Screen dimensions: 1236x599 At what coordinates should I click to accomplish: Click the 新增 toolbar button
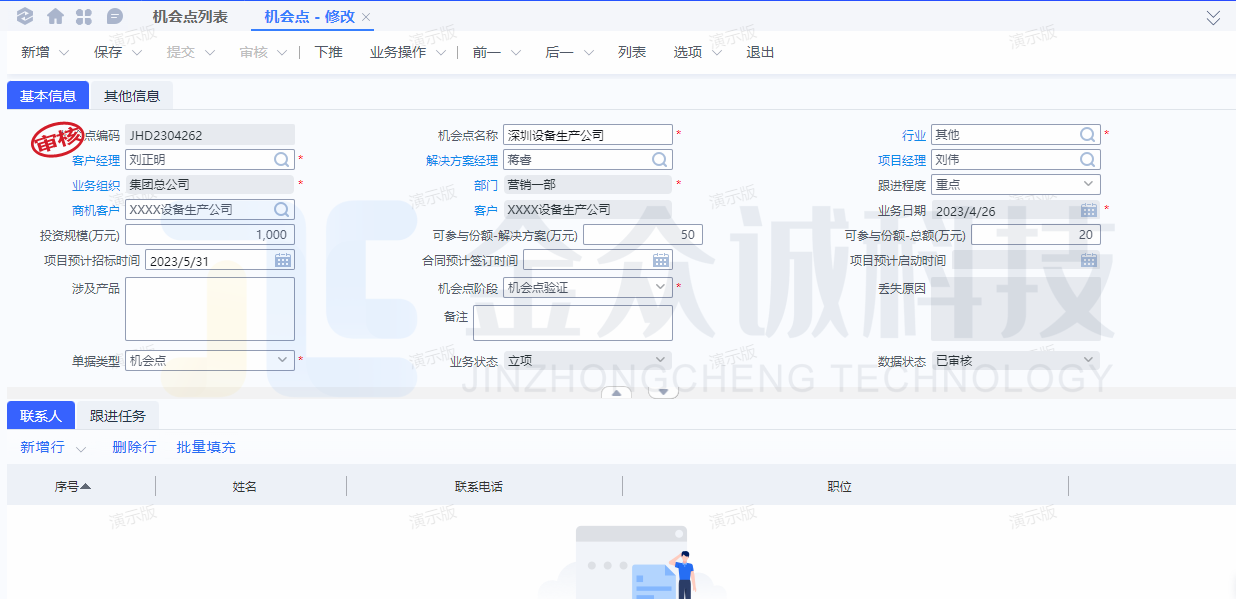pos(35,52)
